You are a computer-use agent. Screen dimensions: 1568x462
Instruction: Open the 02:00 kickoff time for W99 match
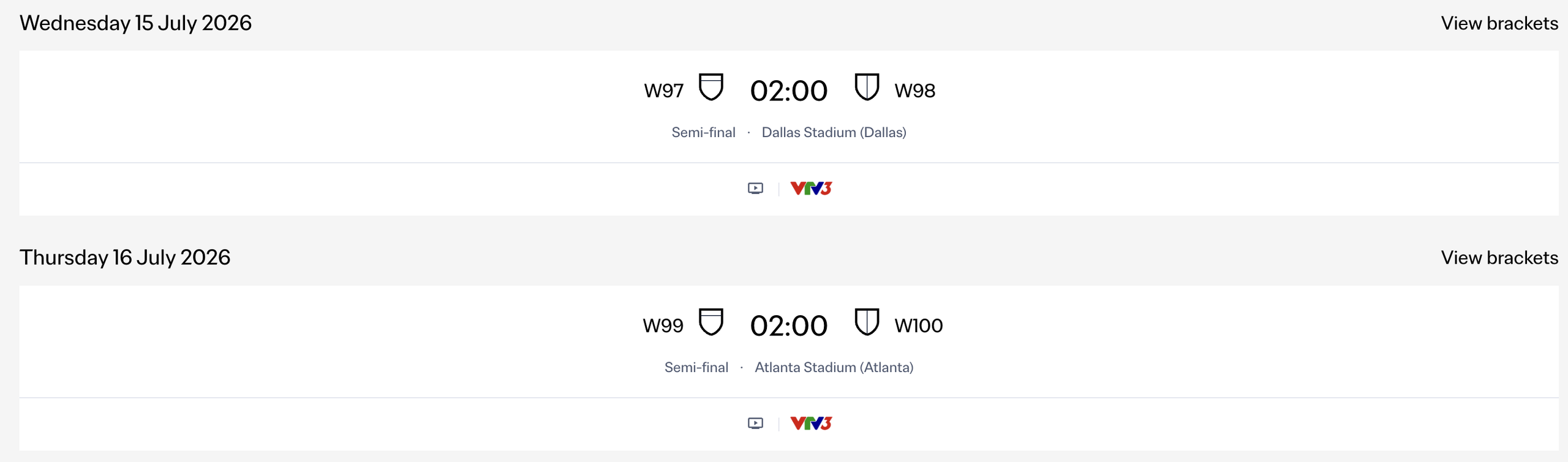click(789, 326)
